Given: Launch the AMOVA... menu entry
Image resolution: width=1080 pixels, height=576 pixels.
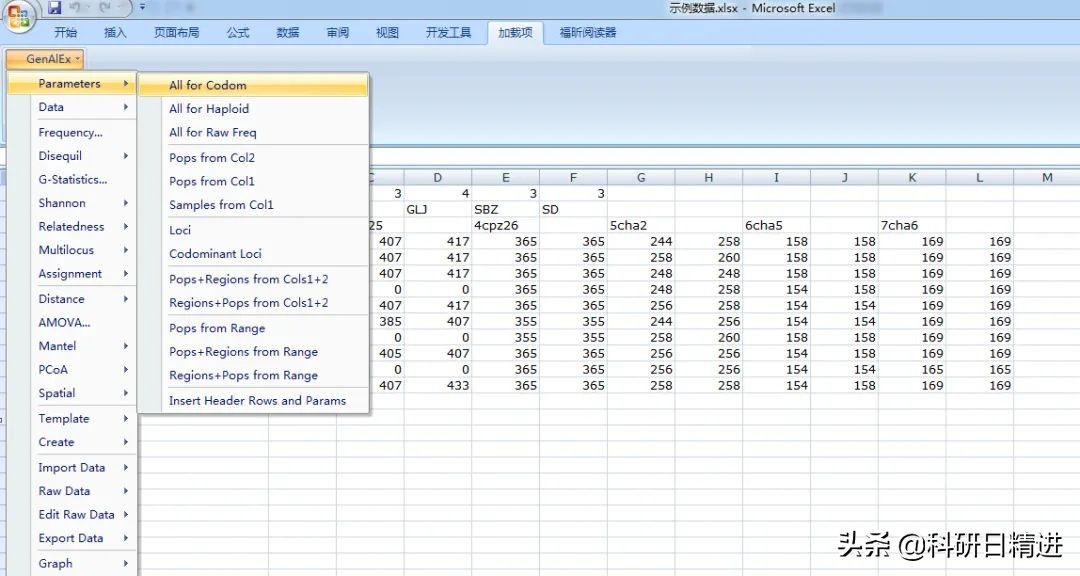Looking at the screenshot, I should (x=72, y=322).
